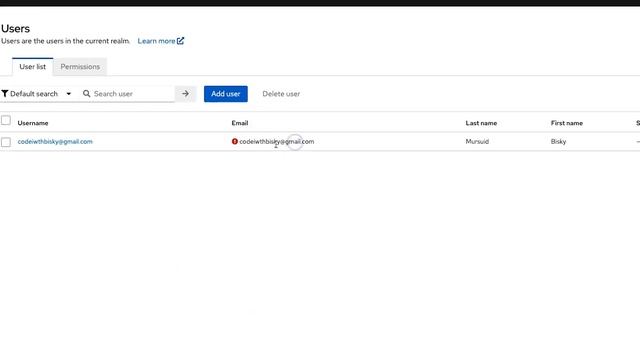Click the Email column header
The height and width of the screenshot is (360, 640).
click(x=240, y=123)
